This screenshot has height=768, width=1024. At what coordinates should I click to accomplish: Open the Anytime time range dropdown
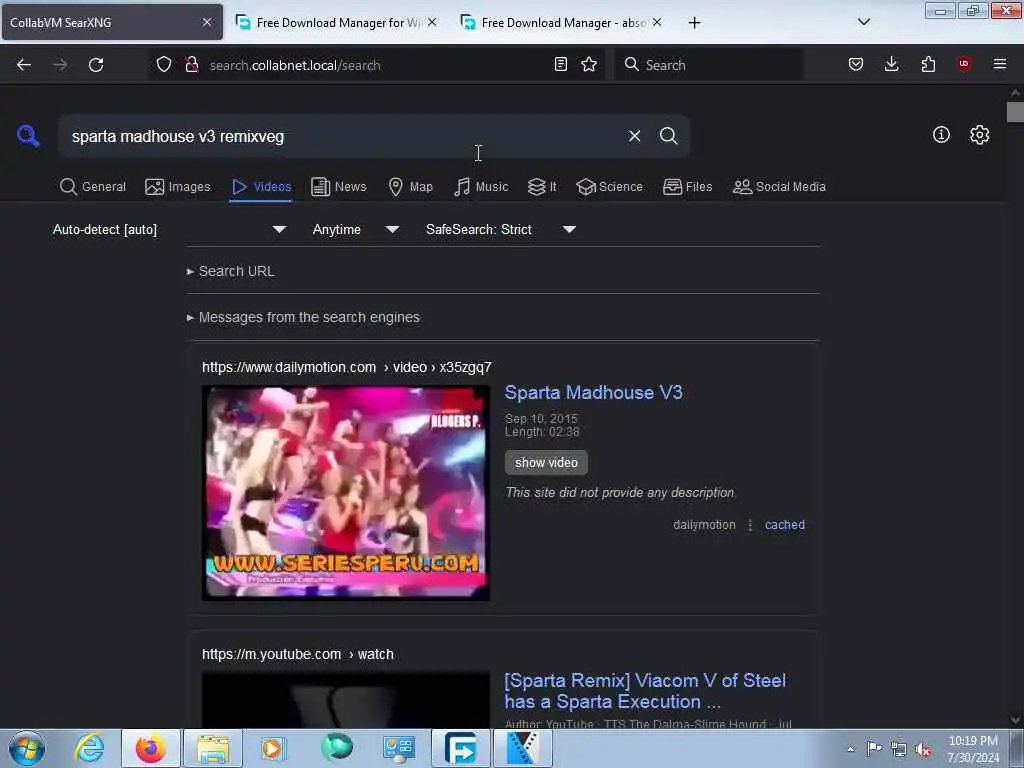coord(355,229)
